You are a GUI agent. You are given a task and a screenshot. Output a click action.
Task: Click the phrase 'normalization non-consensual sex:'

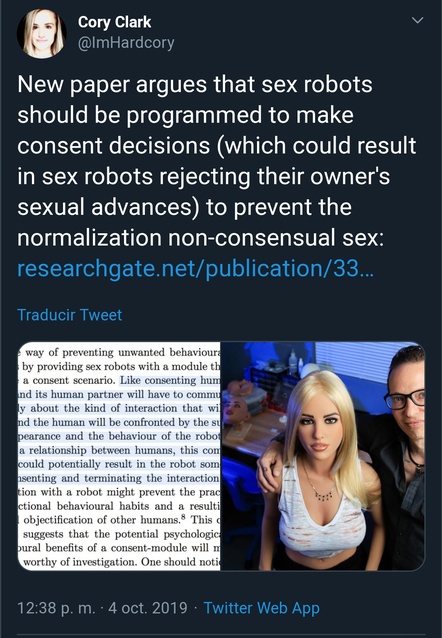(x=200, y=238)
